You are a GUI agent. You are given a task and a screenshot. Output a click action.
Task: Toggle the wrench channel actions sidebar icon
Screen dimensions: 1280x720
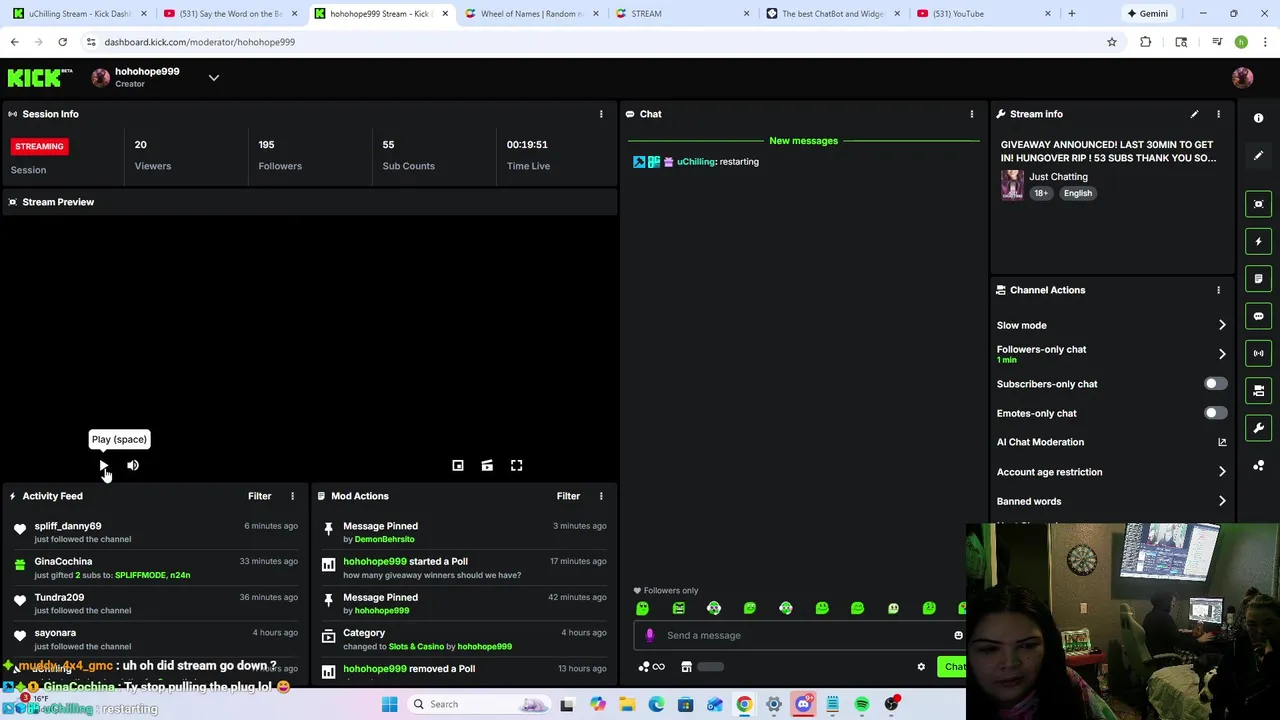pyautogui.click(x=1259, y=428)
